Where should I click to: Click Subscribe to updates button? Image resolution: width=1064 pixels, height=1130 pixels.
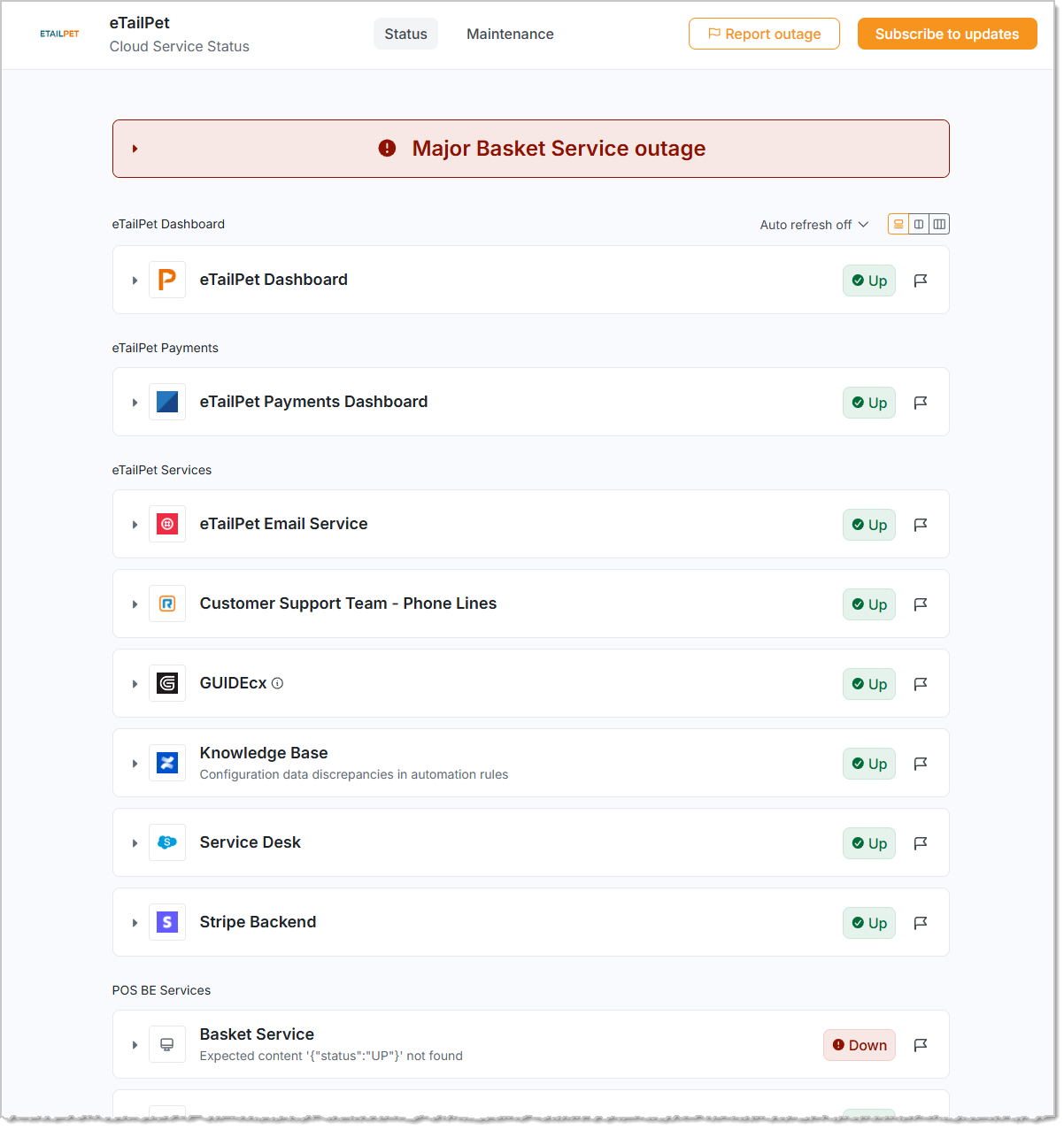947,34
